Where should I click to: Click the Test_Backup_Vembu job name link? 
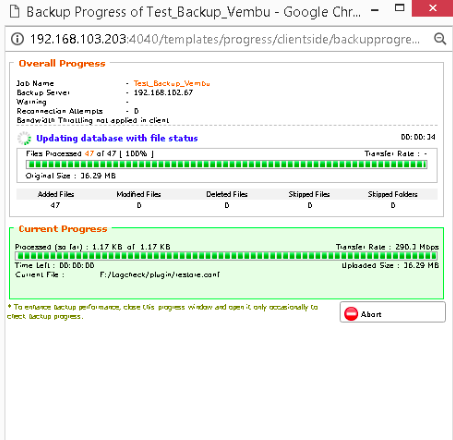pos(172,83)
